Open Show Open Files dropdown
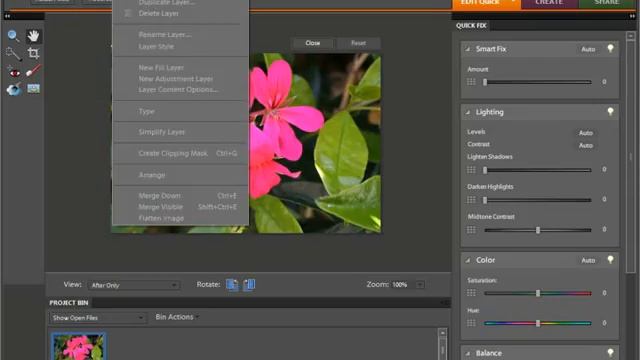This screenshot has height=360, width=640. point(98,318)
